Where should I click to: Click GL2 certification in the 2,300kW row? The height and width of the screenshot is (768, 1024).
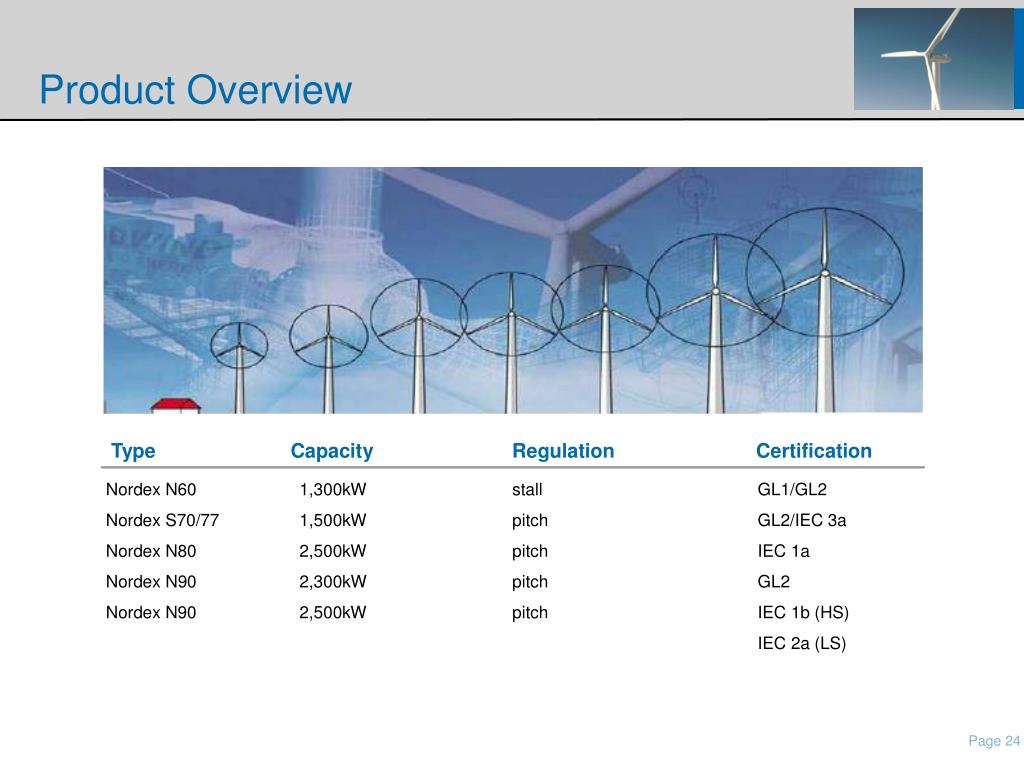(773, 581)
